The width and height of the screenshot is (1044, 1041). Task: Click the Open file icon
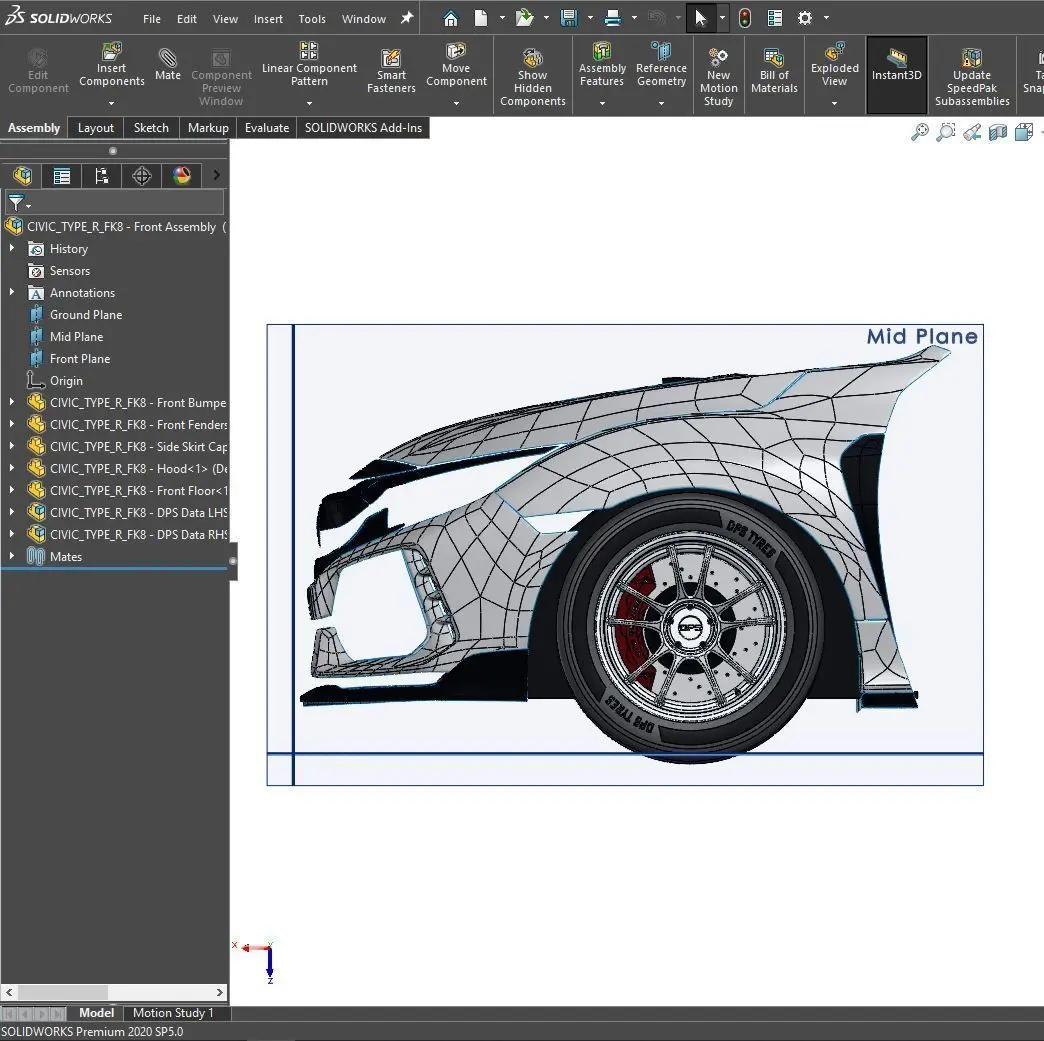[x=524, y=18]
